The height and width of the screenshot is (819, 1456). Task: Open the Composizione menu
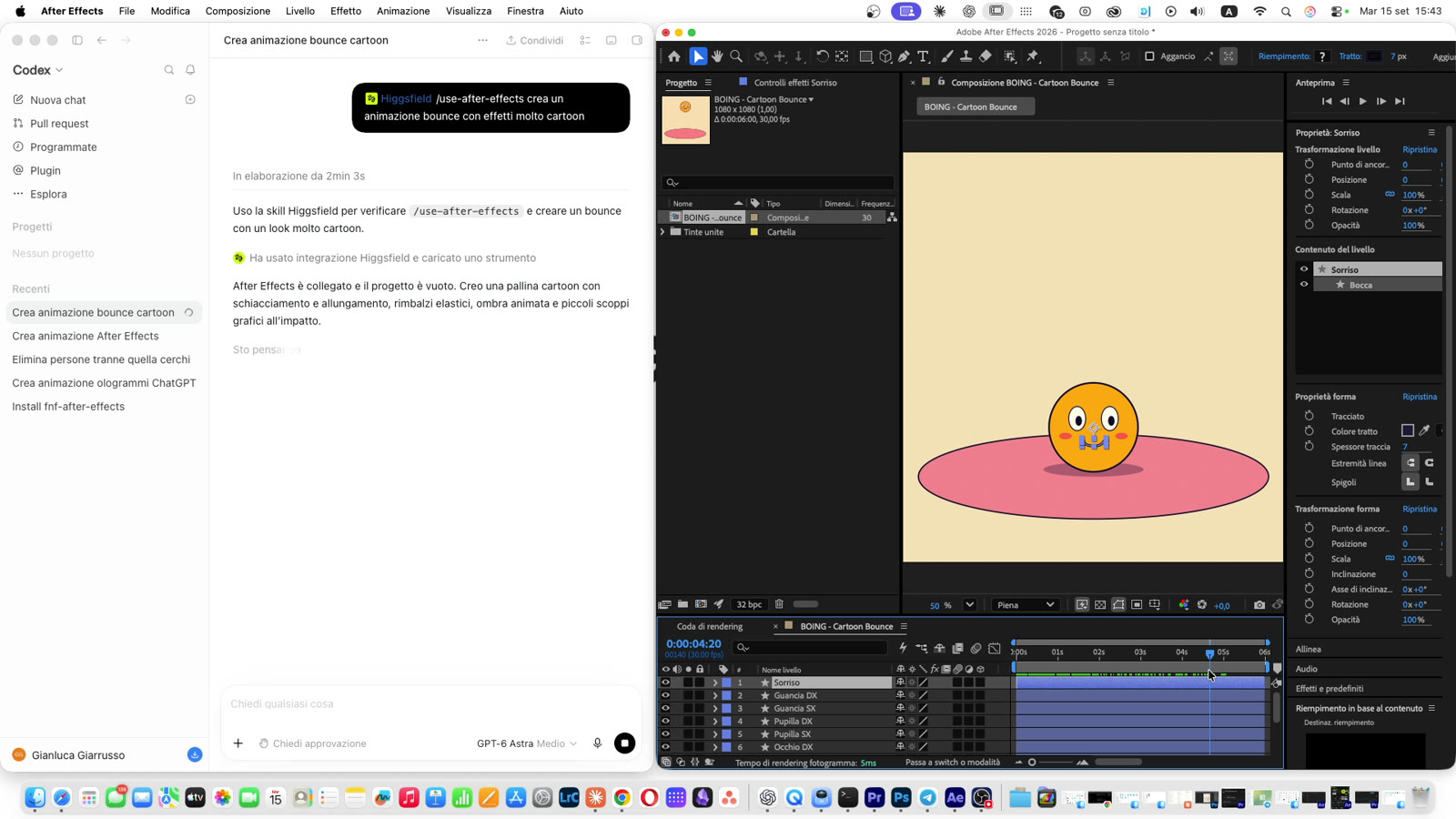coord(238,11)
